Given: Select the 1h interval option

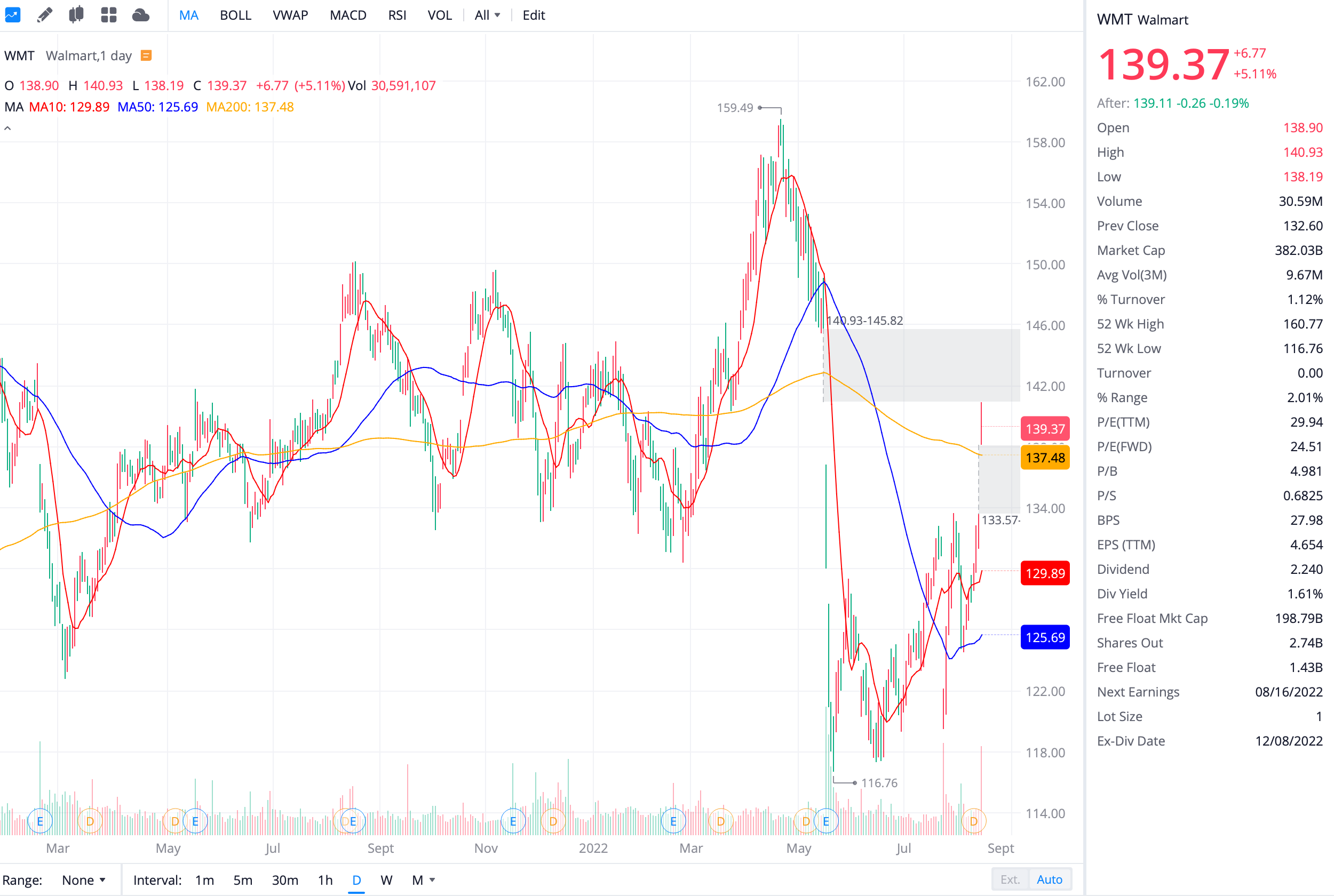Looking at the screenshot, I should 324,880.
